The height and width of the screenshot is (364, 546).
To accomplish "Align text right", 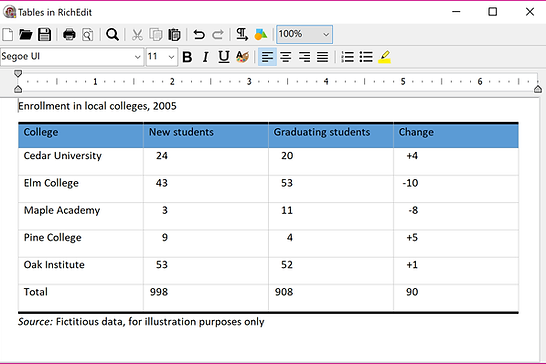I will (304, 57).
